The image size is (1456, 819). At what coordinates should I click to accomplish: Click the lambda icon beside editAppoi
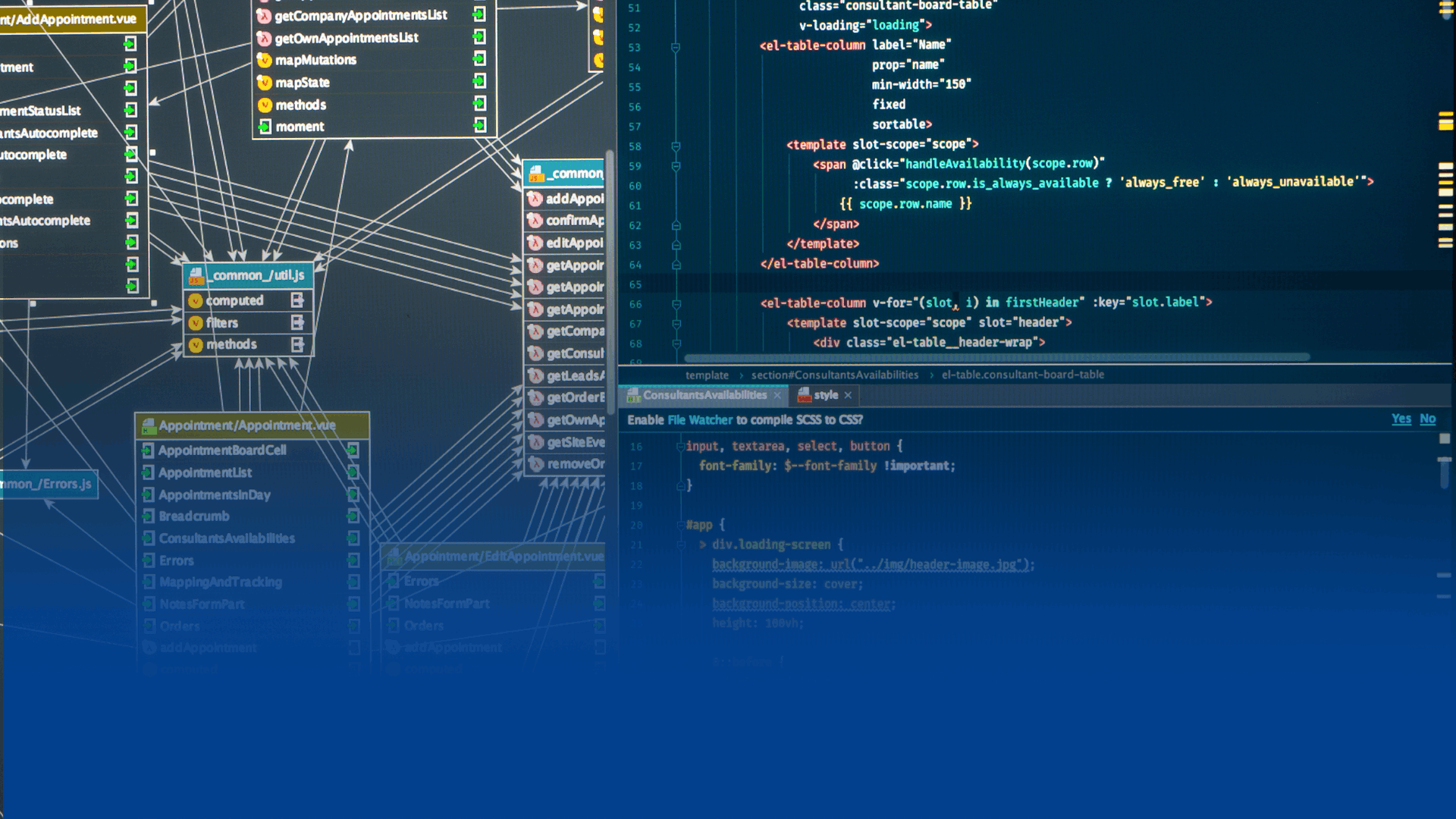tap(535, 243)
